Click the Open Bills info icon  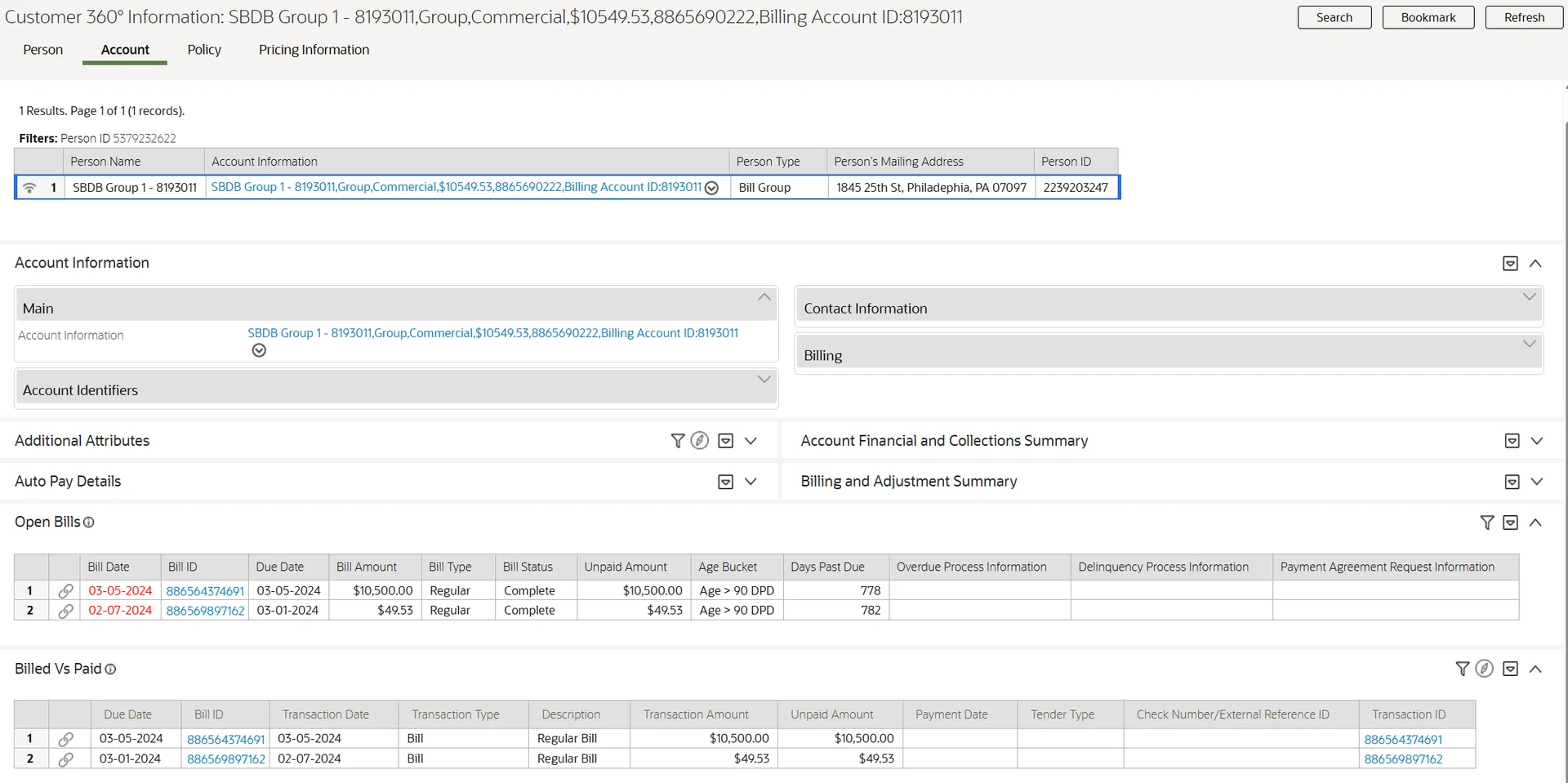[89, 523]
